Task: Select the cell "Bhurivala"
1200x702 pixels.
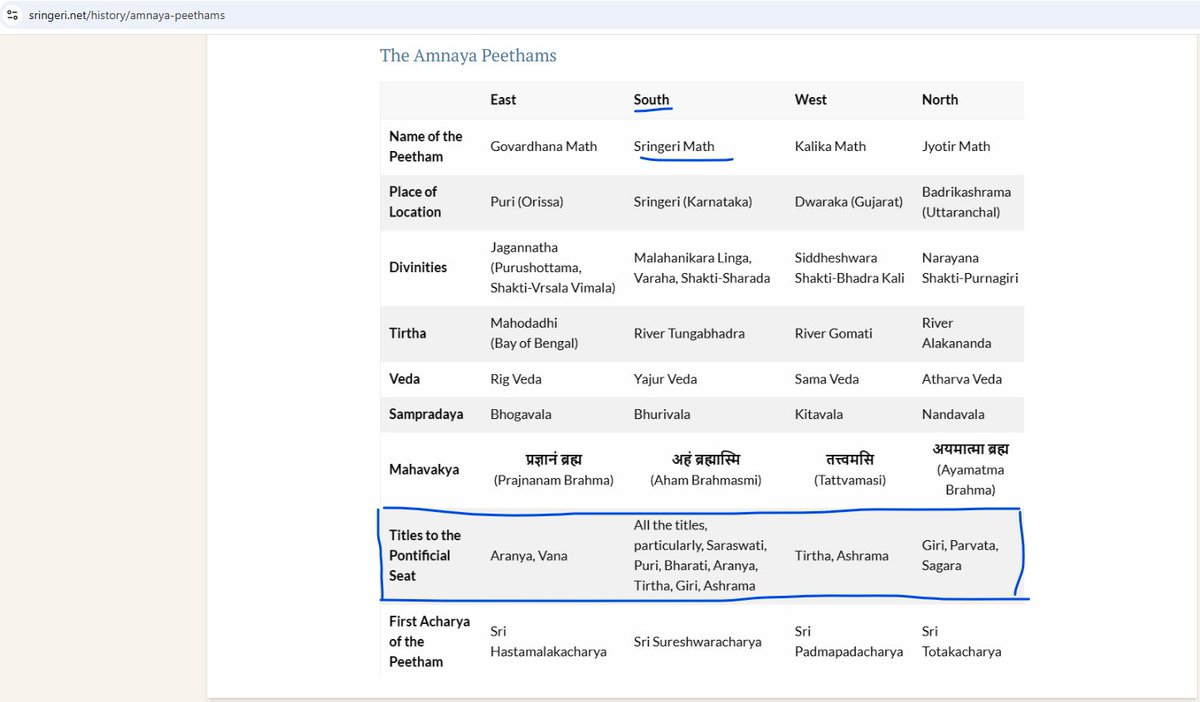Action: pyautogui.click(x=662, y=414)
